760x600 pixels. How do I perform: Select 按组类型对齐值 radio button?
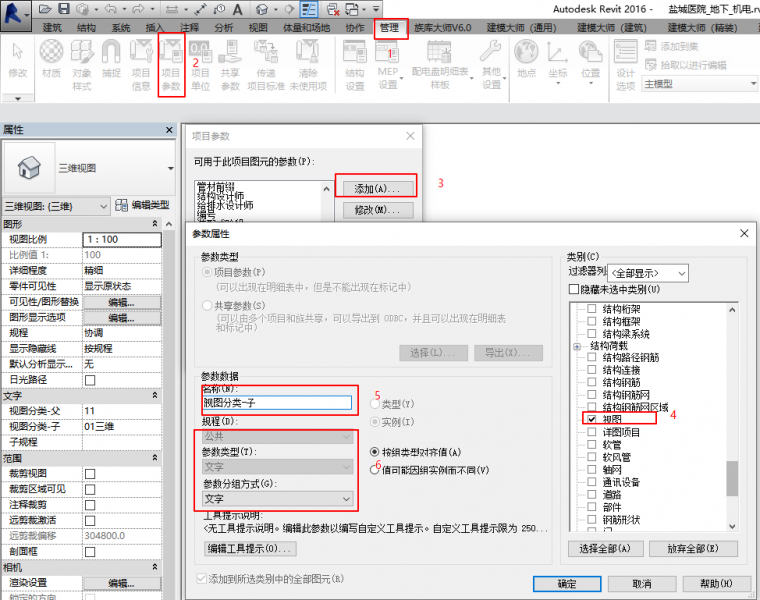coord(375,451)
